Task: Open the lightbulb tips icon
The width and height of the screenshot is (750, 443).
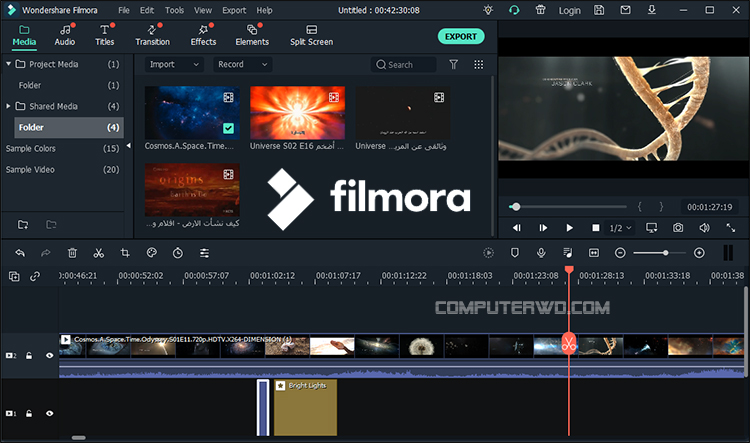Action: [x=488, y=10]
